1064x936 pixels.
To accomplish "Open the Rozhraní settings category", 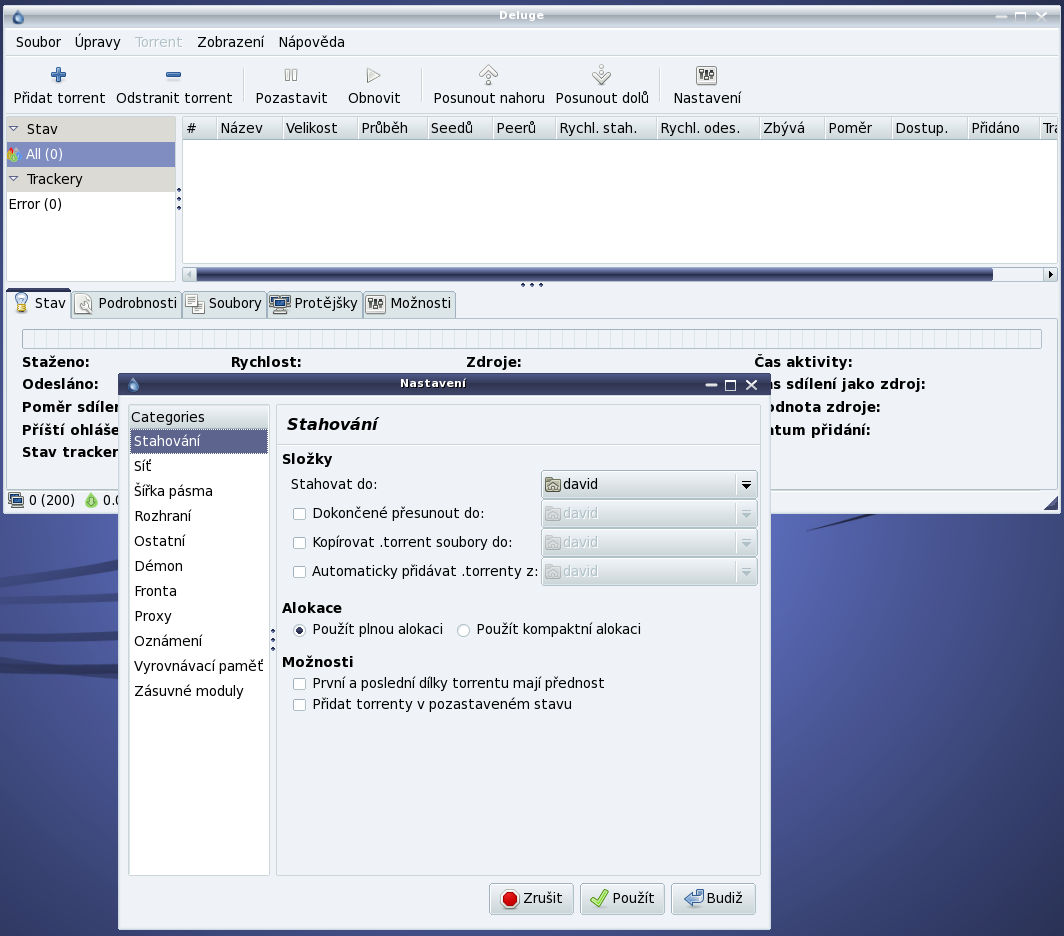I will 199,517.
